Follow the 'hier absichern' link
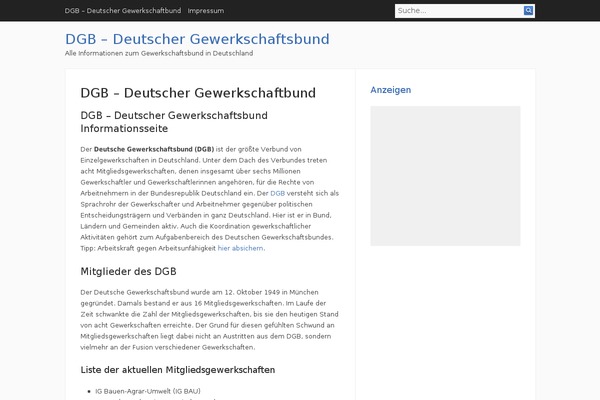Image resolution: width=600 pixels, height=400 pixels. tap(240, 248)
